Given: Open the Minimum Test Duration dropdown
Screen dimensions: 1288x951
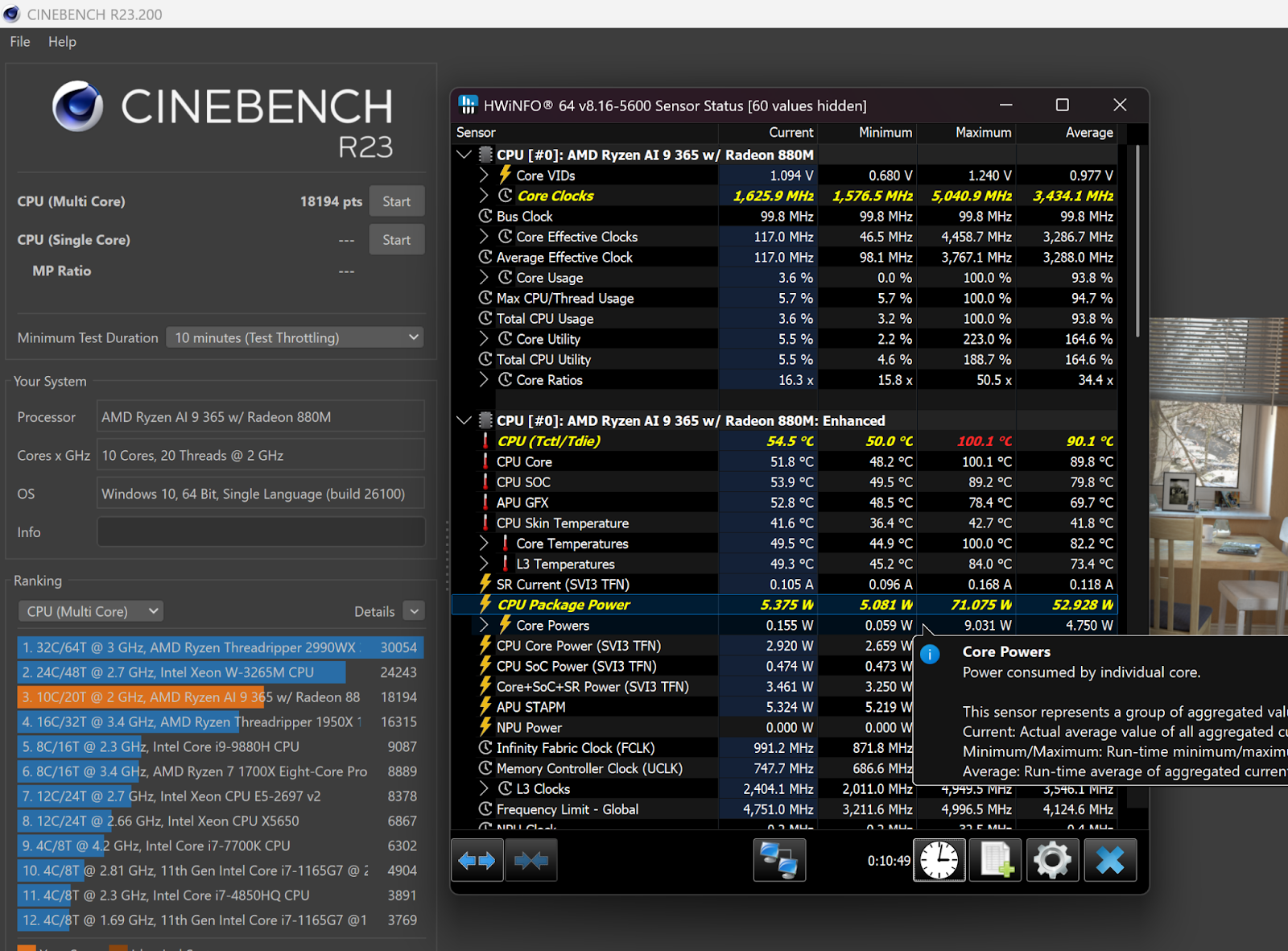Looking at the screenshot, I should pyautogui.click(x=295, y=337).
